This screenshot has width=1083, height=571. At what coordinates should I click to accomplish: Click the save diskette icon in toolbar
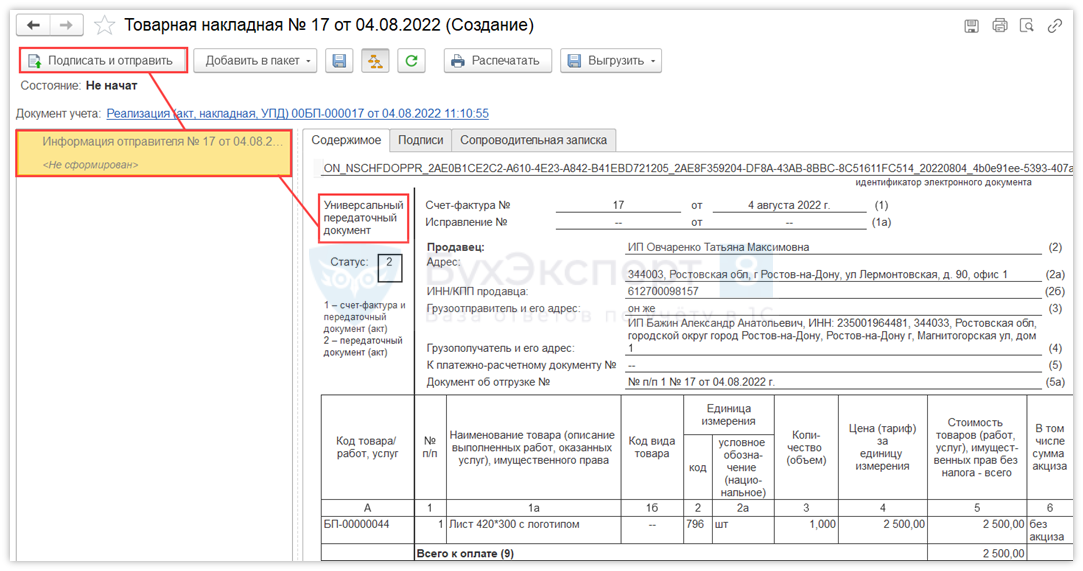[x=340, y=61]
